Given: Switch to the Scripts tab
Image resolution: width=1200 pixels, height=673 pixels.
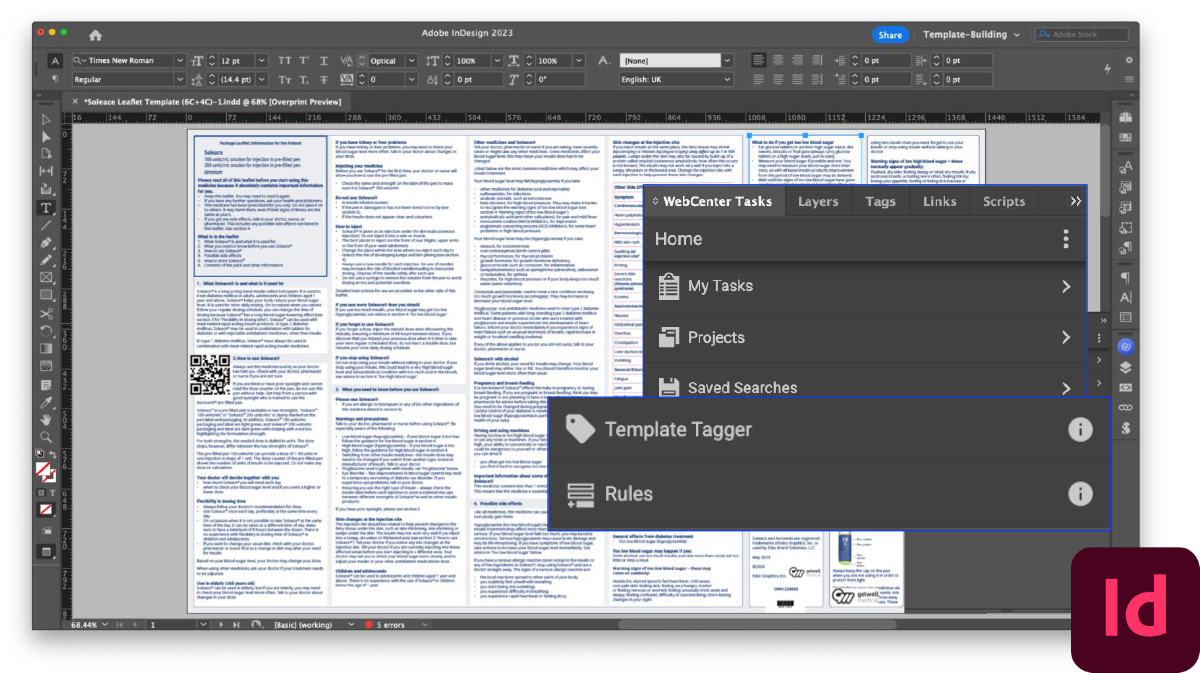Looking at the screenshot, I should tap(1004, 201).
